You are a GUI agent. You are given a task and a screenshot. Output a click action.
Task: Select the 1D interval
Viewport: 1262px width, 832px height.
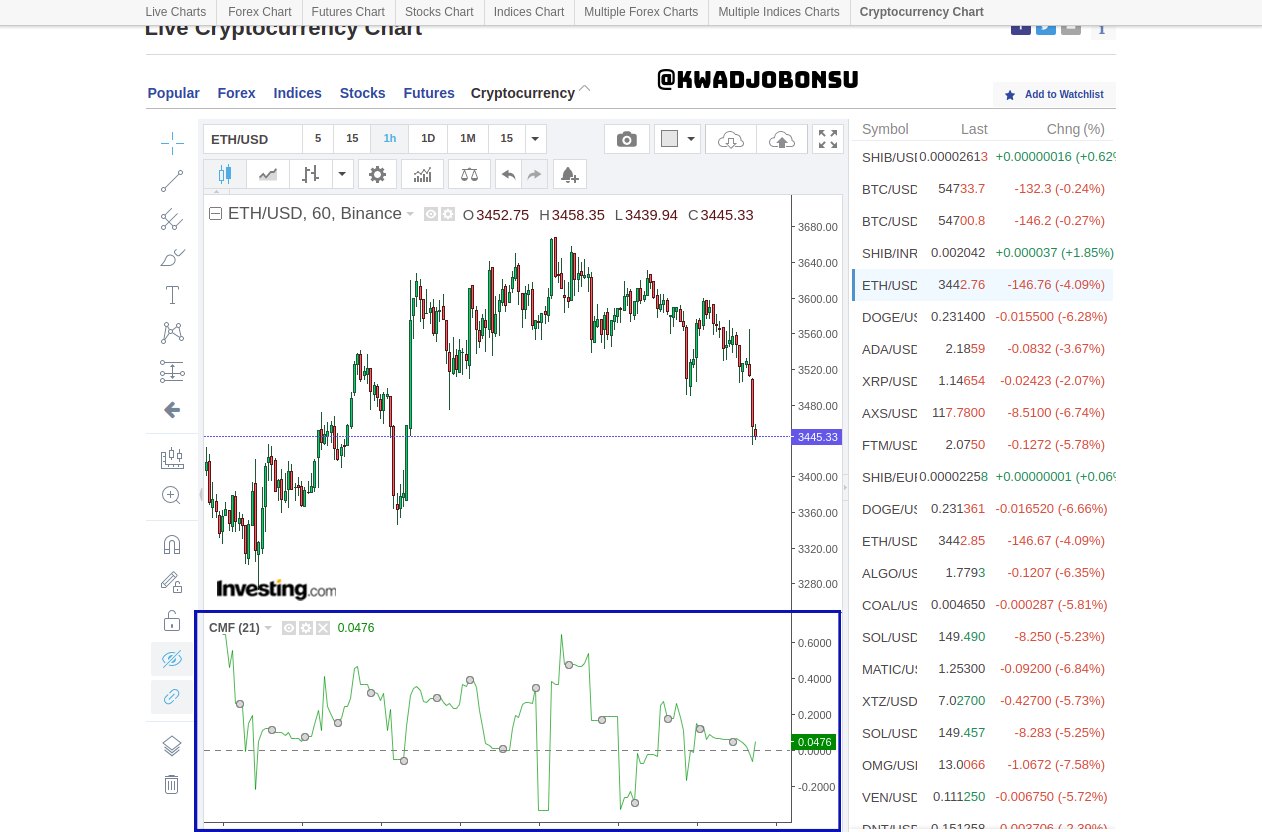[x=428, y=139]
